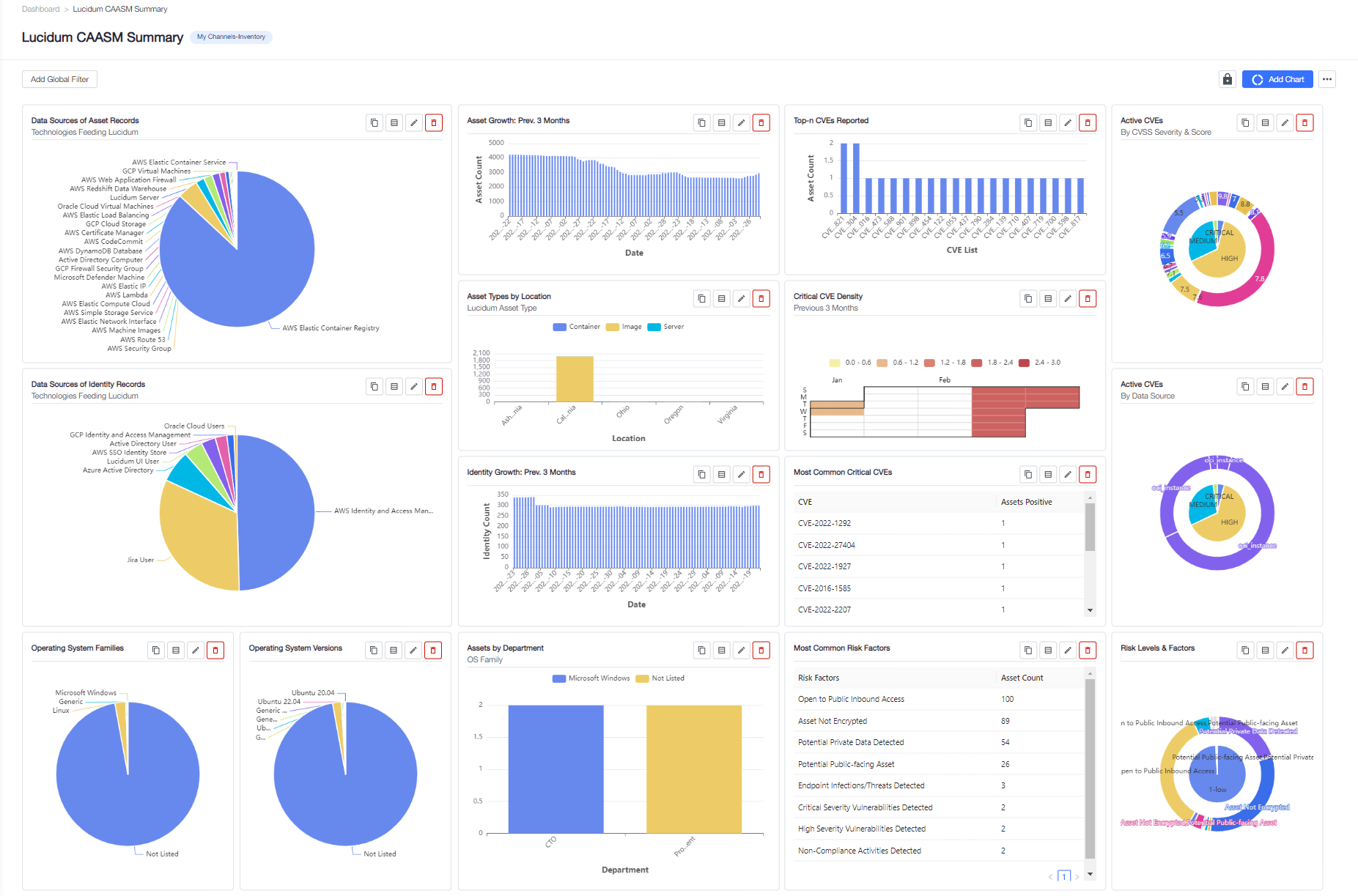Duplicate the Most Common Critical CVEs table

pyautogui.click(x=1028, y=475)
